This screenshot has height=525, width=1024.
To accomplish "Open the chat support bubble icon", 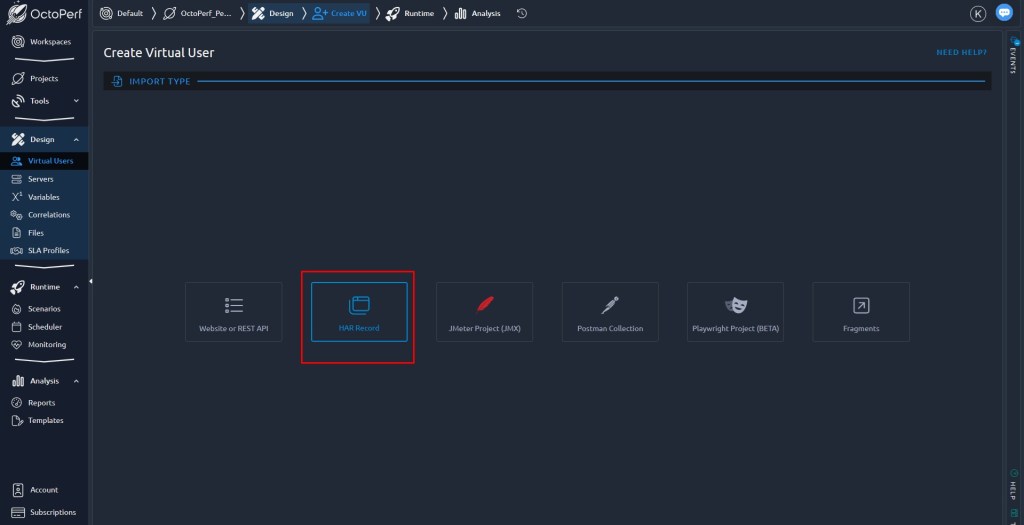I will tap(1004, 13).
